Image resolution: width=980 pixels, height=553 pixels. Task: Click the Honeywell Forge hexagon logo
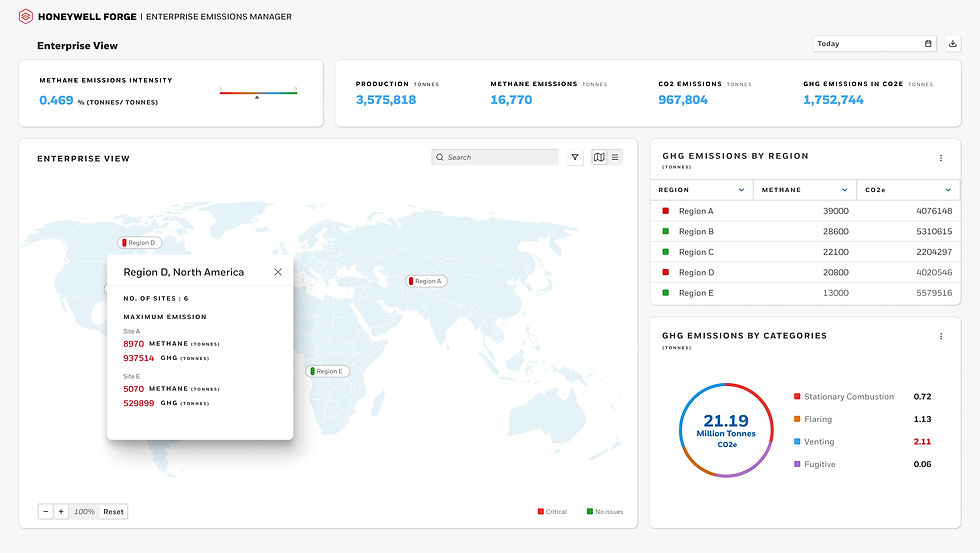point(26,16)
